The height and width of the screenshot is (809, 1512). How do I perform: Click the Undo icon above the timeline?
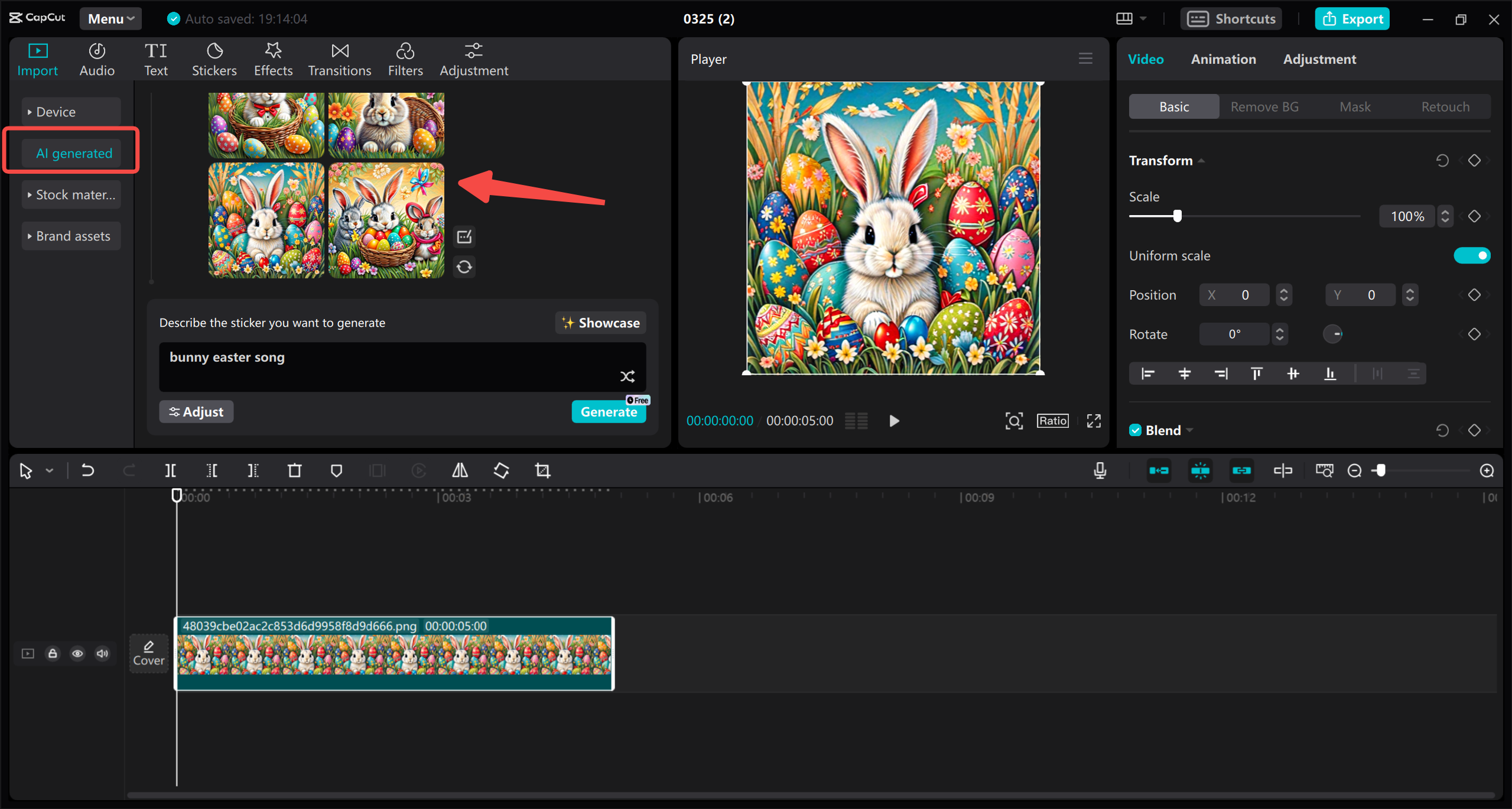pos(87,470)
